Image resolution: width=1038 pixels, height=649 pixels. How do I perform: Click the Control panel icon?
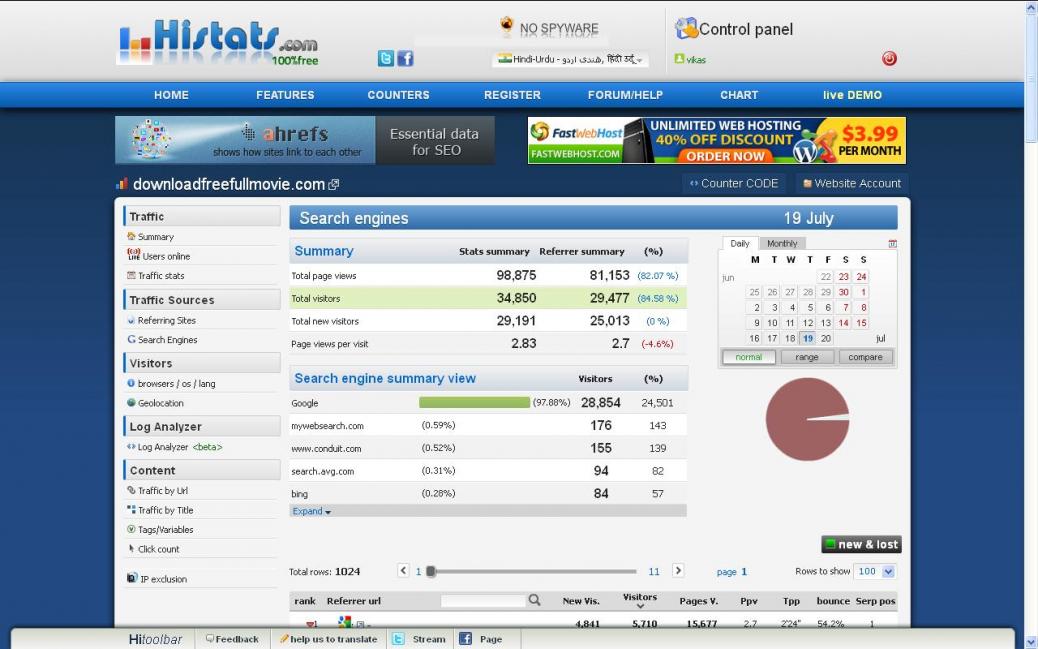tap(686, 28)
